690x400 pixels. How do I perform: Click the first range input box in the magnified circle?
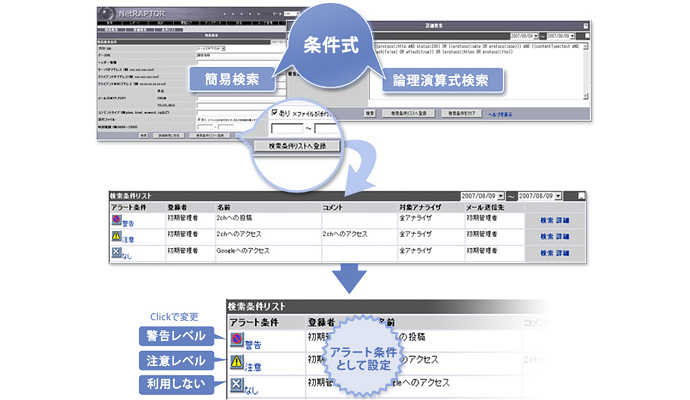click(287, 128)
